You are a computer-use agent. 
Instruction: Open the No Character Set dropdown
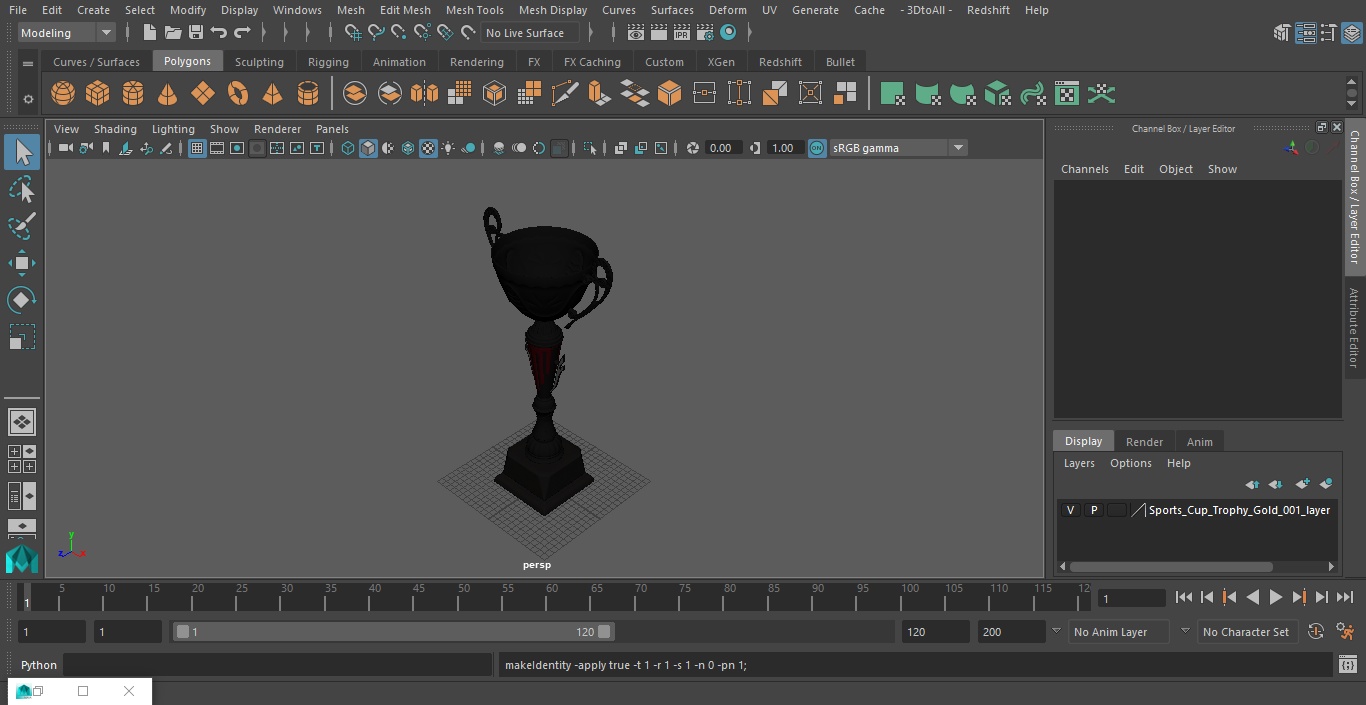(x=1246, y=632)
